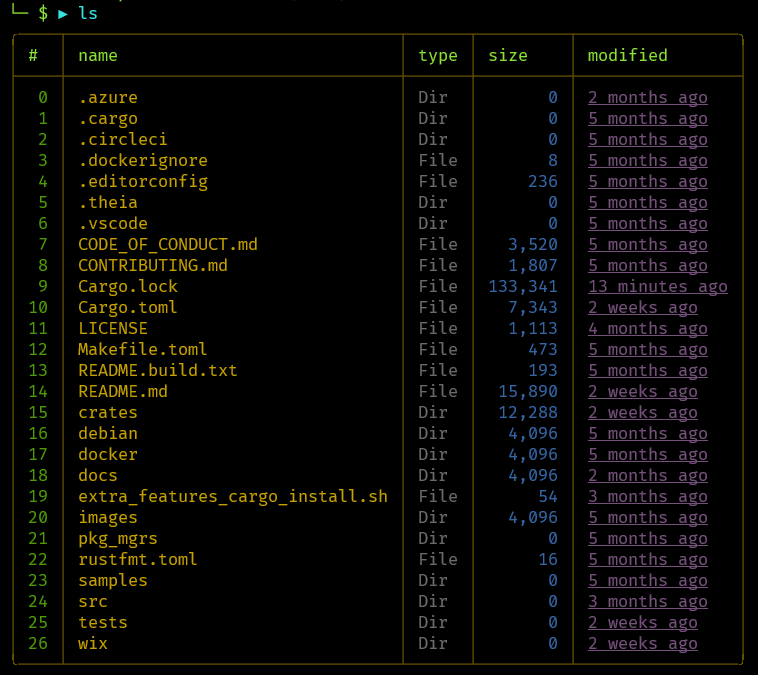Click CODE_OF_CONDUCT.md file name
Viewport: 758px width, 675px height.
click(x=168, y=244)
